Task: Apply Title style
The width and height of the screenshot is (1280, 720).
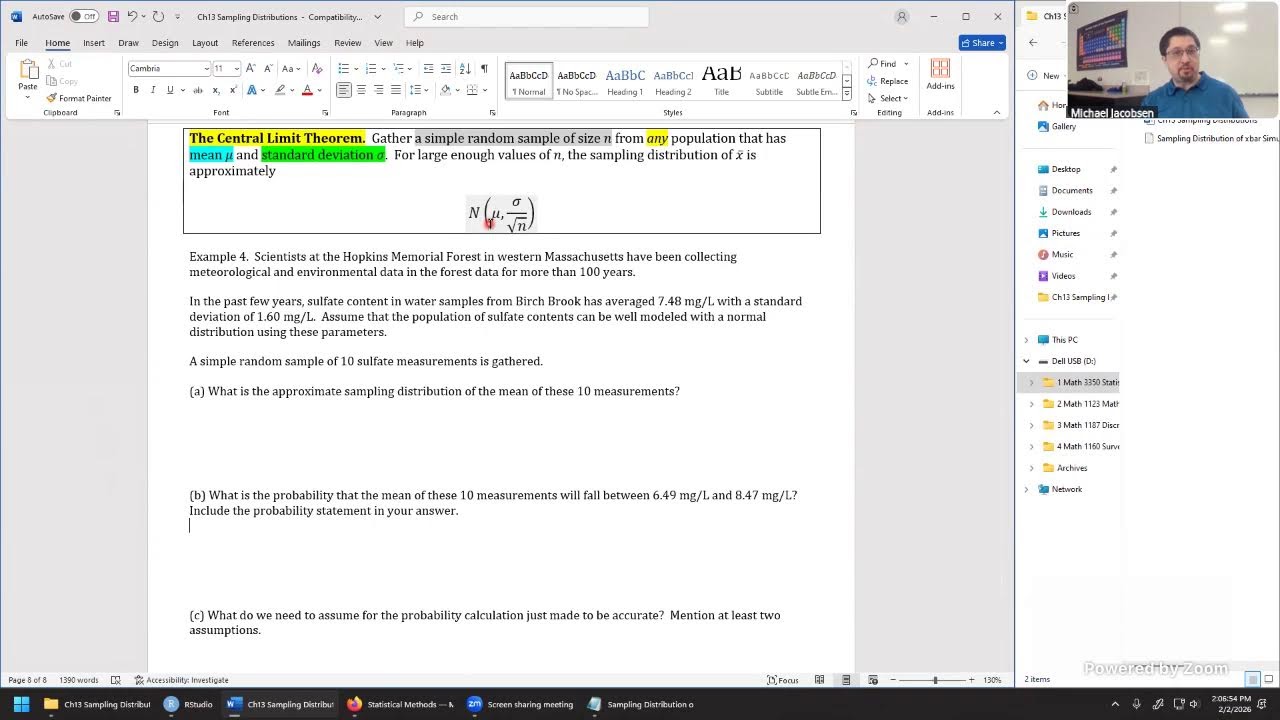Action: [x=721, y=81]
